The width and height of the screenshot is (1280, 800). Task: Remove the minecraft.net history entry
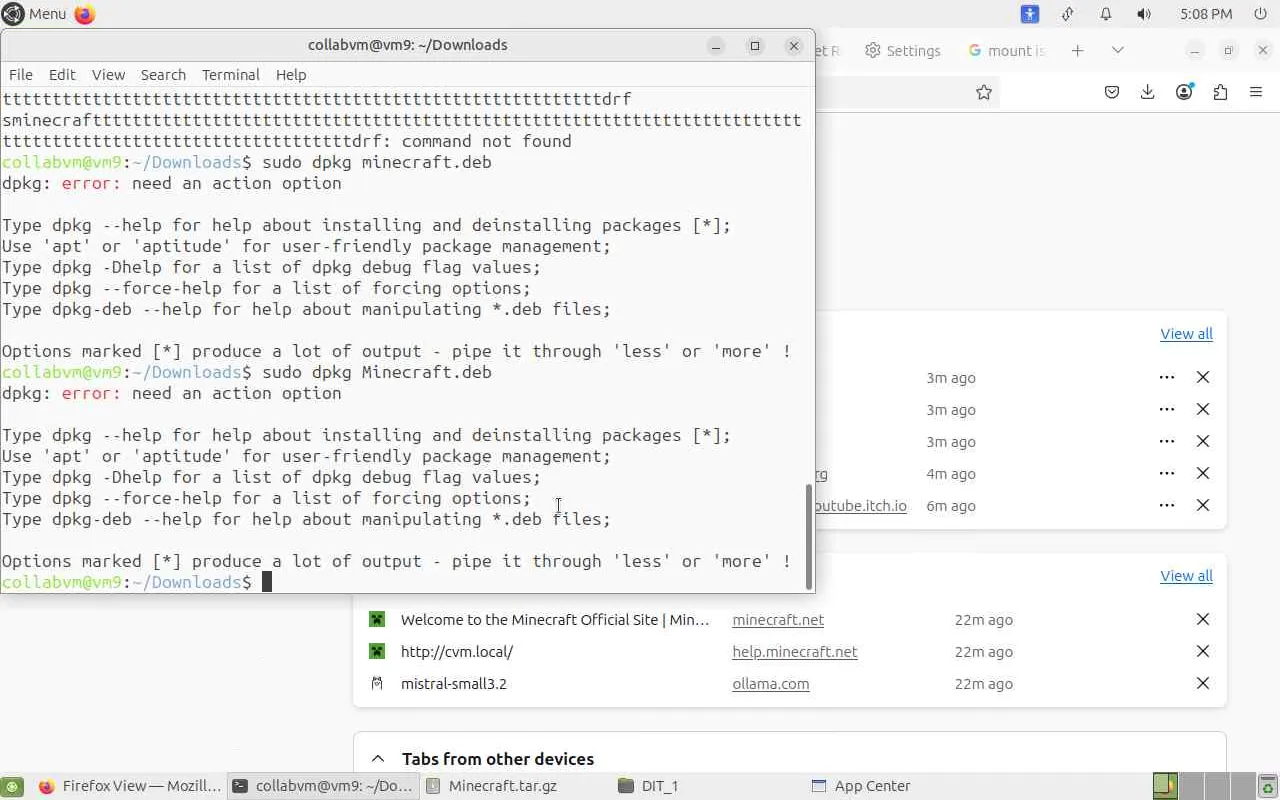(x=1203, y=619)
